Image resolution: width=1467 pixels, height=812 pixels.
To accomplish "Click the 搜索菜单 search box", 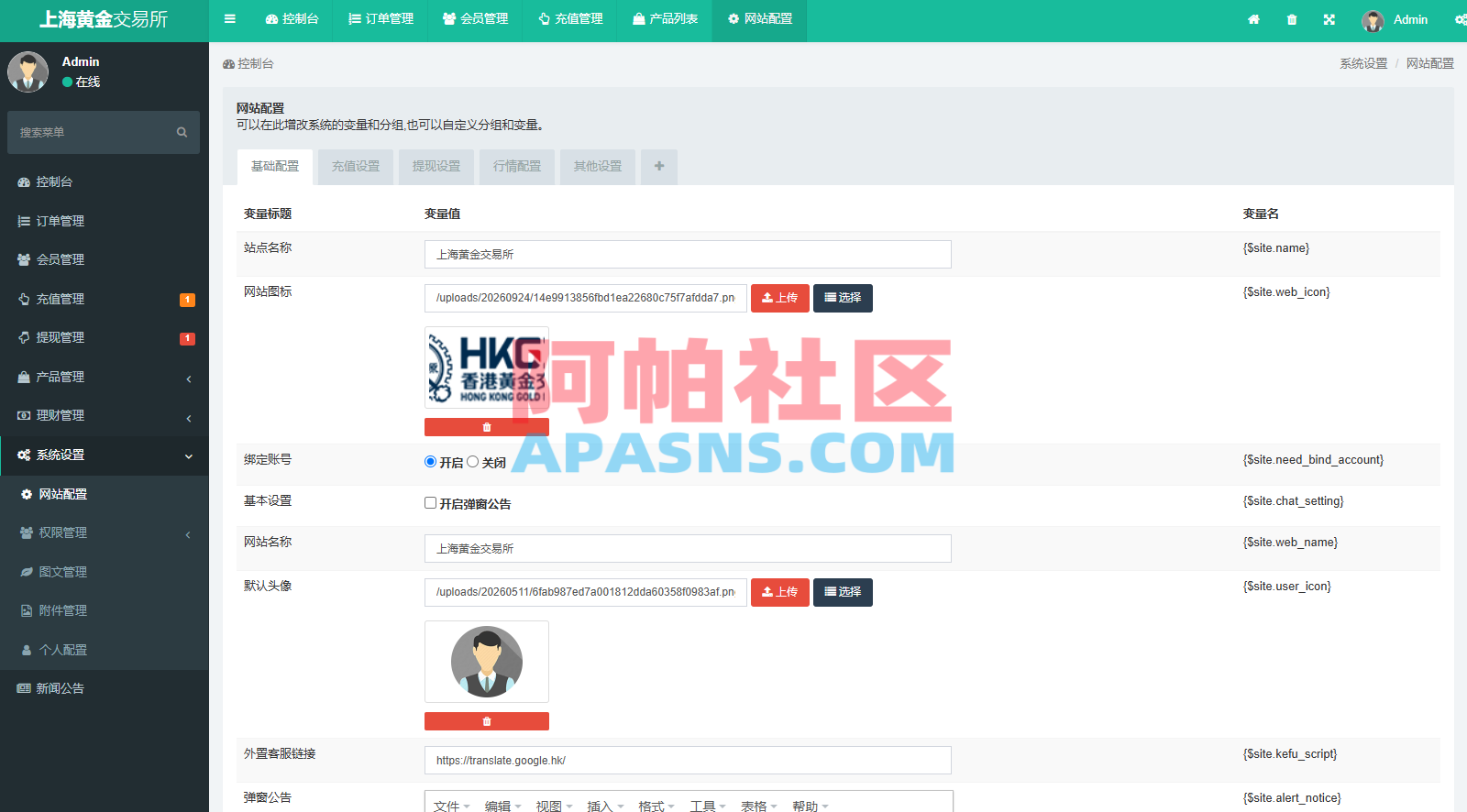I will click(x=104, y=133).
